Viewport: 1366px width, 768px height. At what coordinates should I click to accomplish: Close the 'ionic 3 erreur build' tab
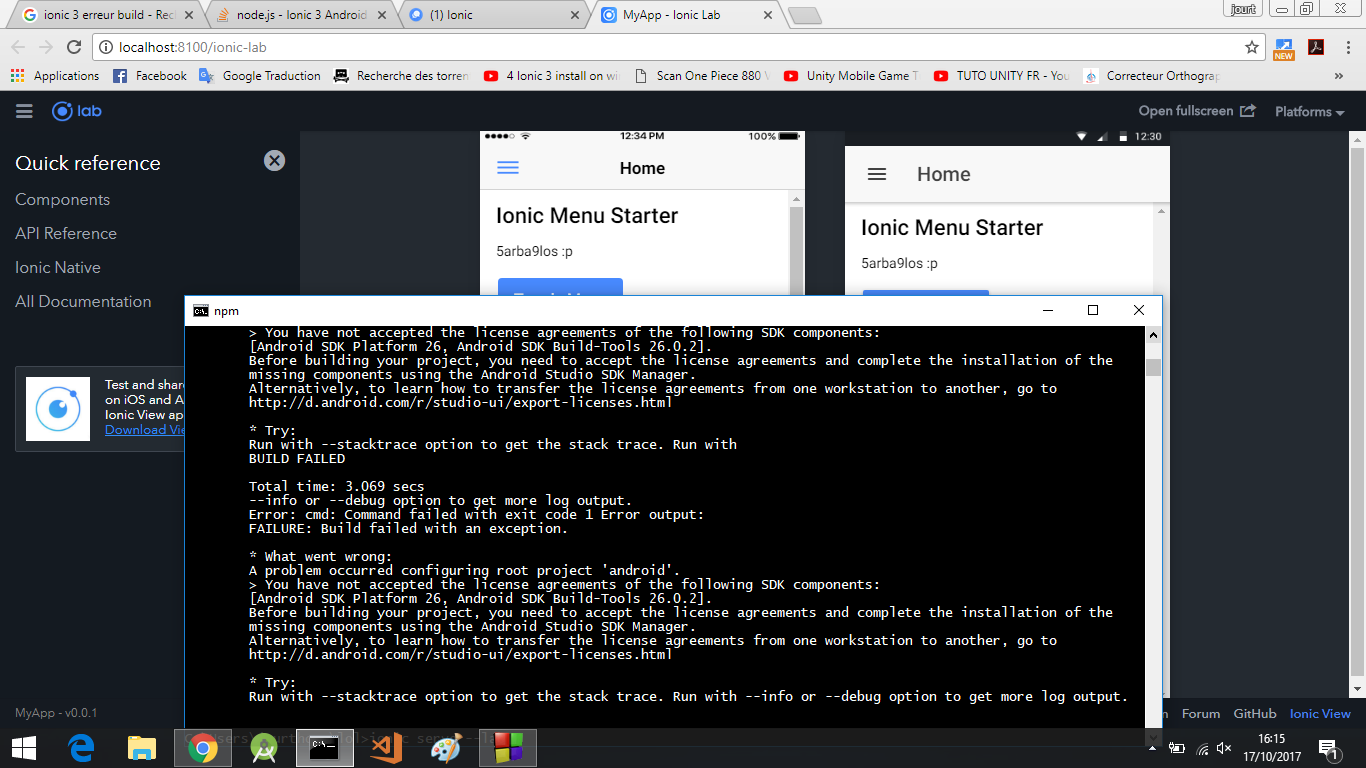point(188,15)
